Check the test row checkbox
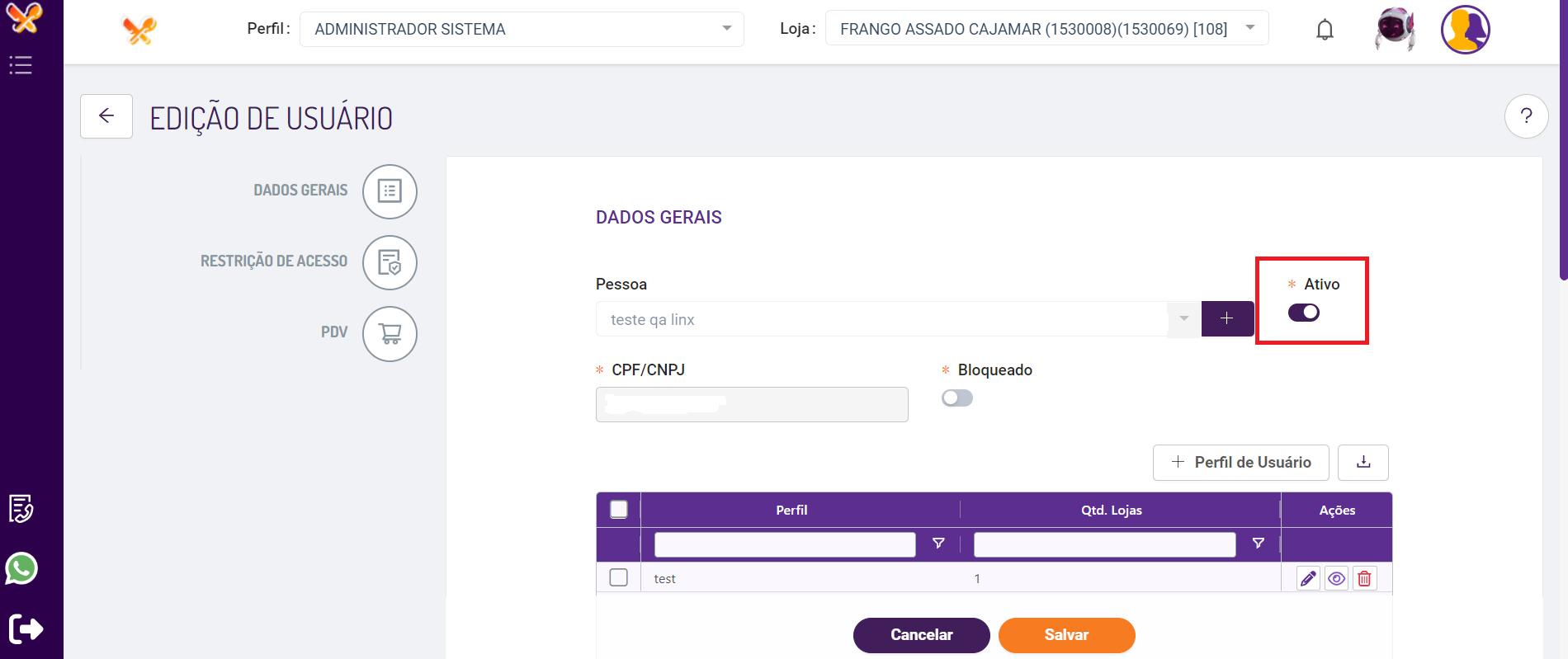The image size is (1568, 659). [618, 577]
